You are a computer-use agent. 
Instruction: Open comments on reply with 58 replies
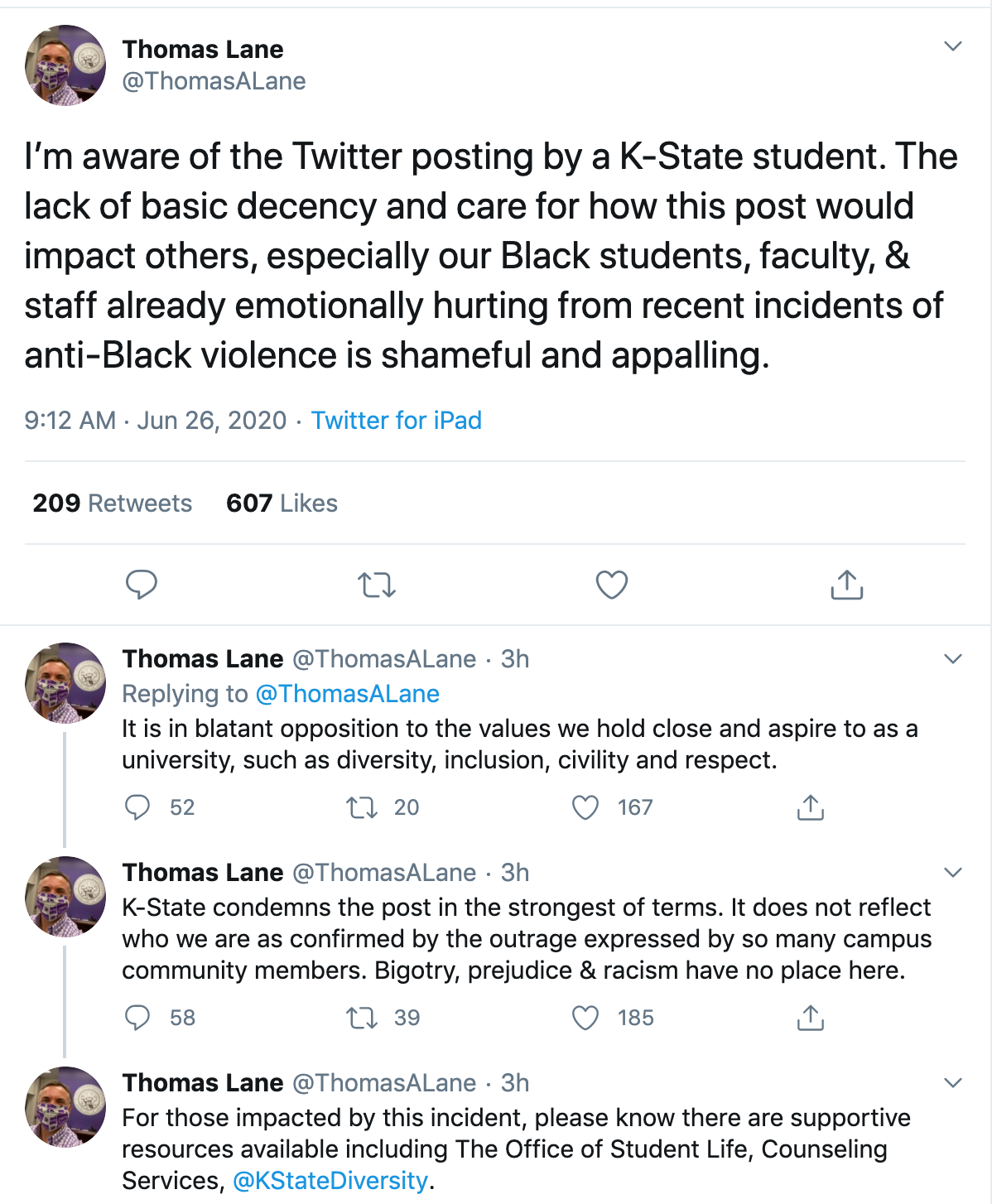click(x=137, y=1017)
